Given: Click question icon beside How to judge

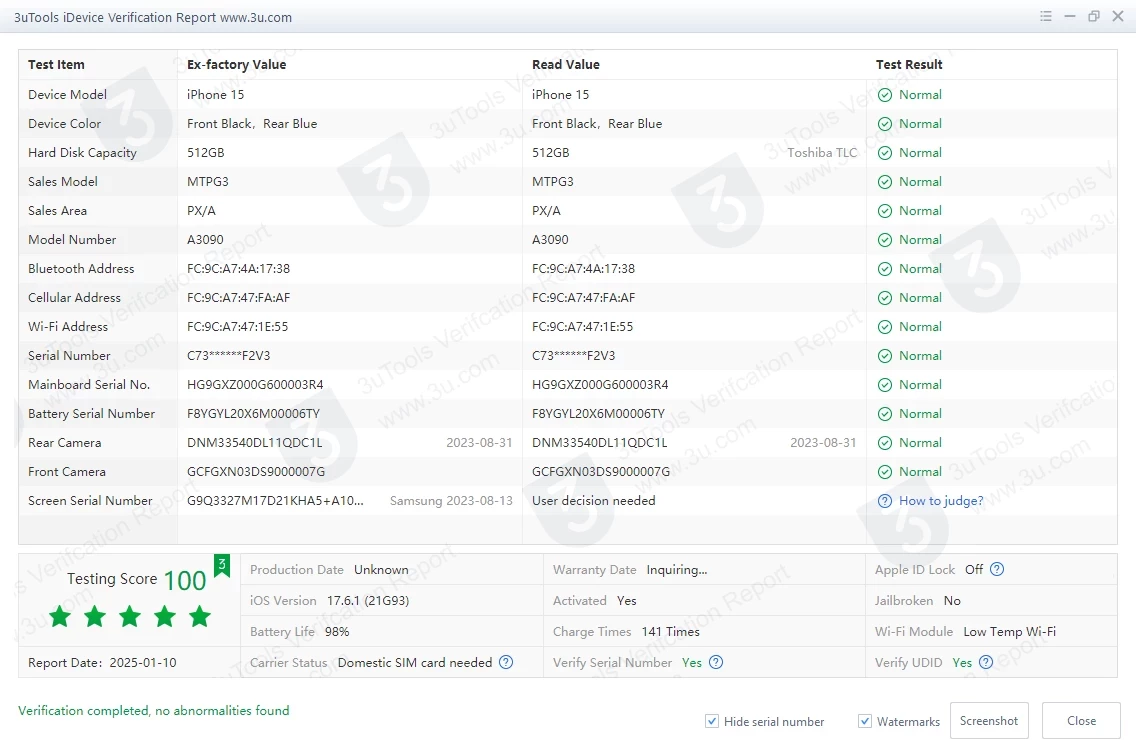Looking at the screenshot, I should (x=885, y=501).
